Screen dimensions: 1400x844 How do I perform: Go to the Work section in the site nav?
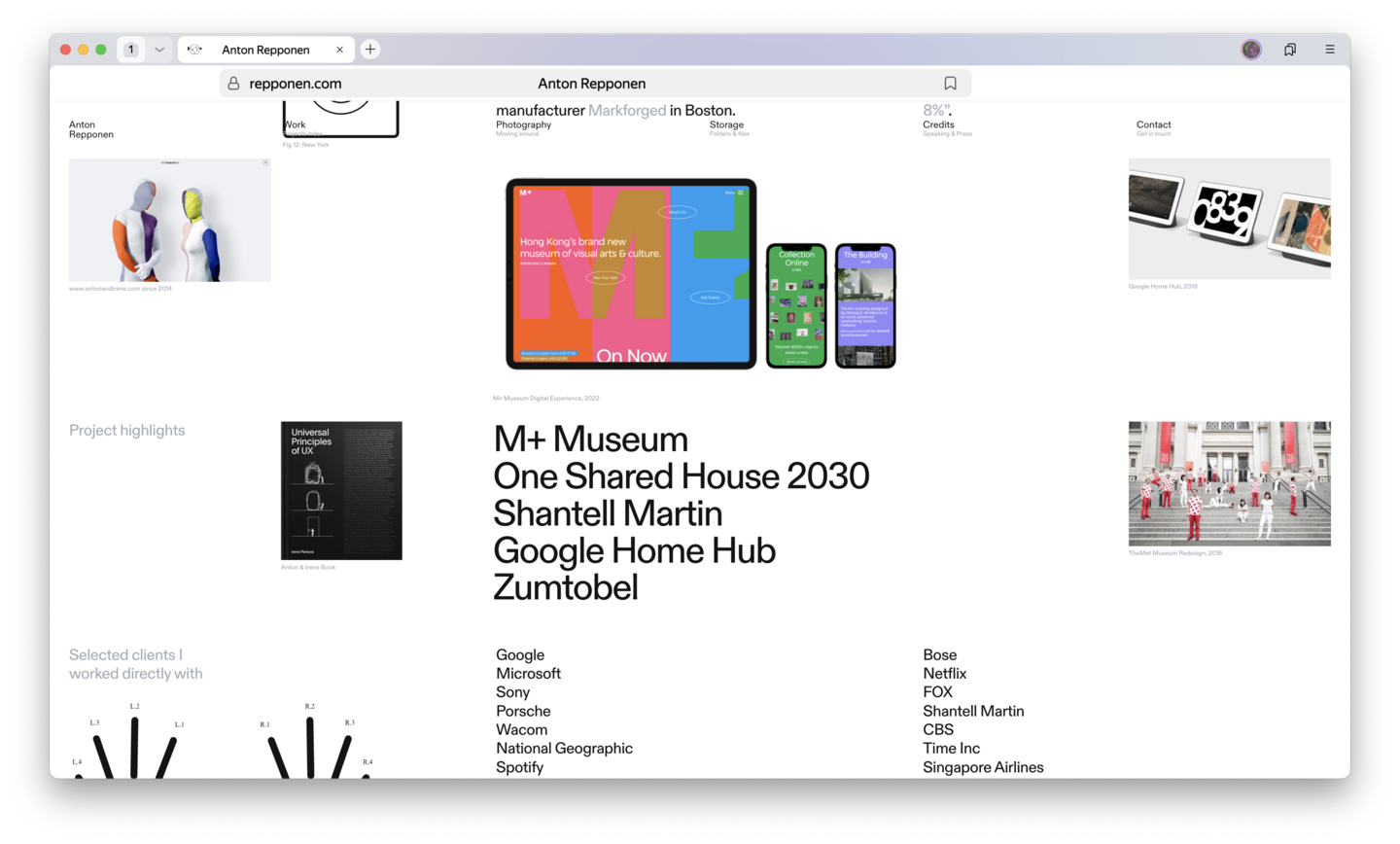pyautogui.click(x=296, y=124)
